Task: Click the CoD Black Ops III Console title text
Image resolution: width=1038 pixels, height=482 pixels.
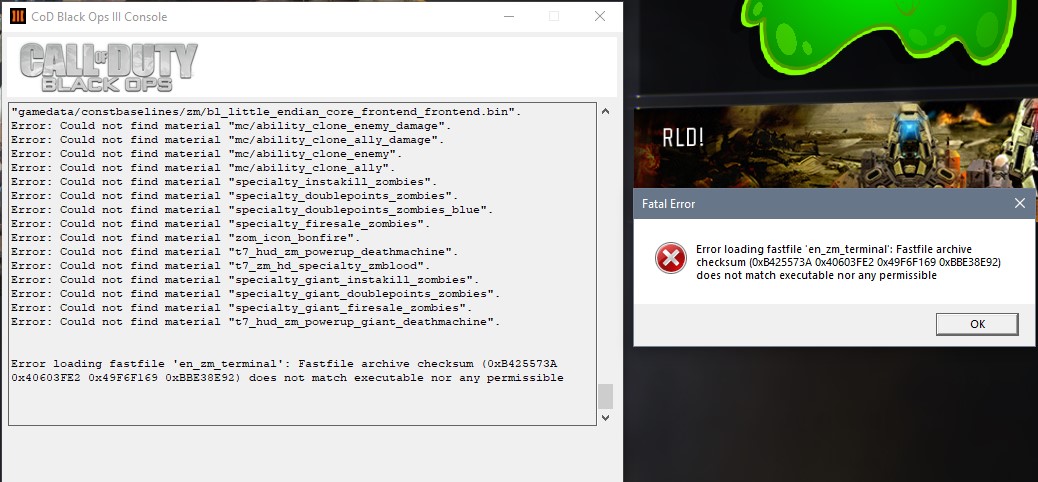Action: pos(99,17)
